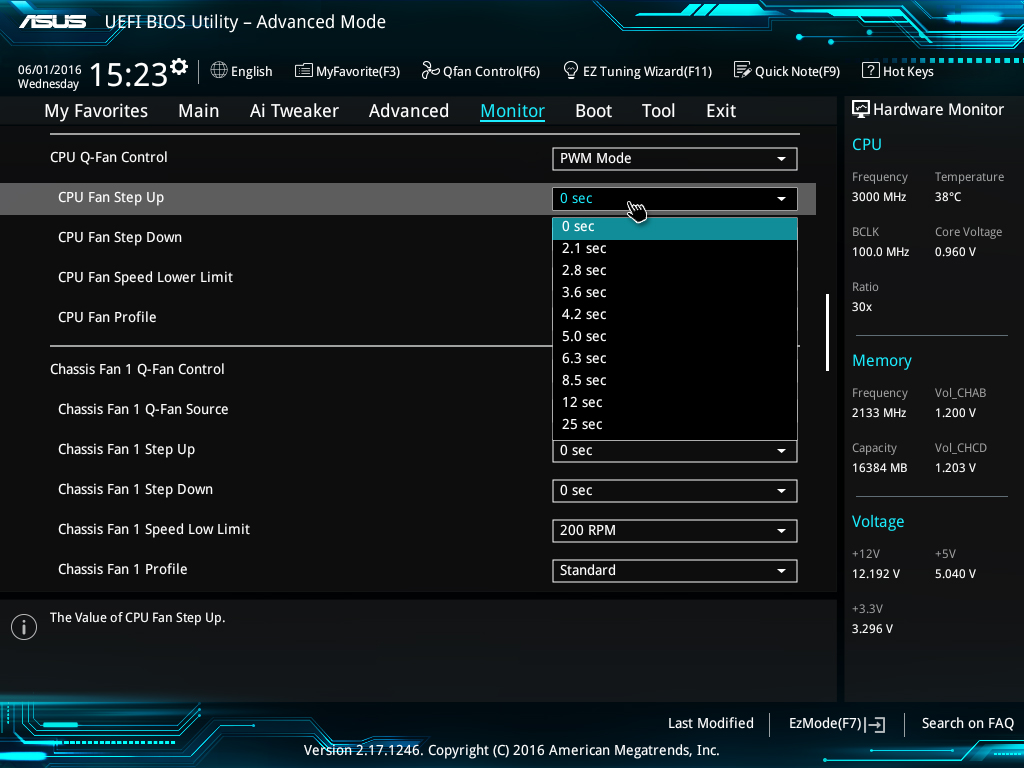
Task: Choose 8.5 sec option
Action: tap(675, 381)
